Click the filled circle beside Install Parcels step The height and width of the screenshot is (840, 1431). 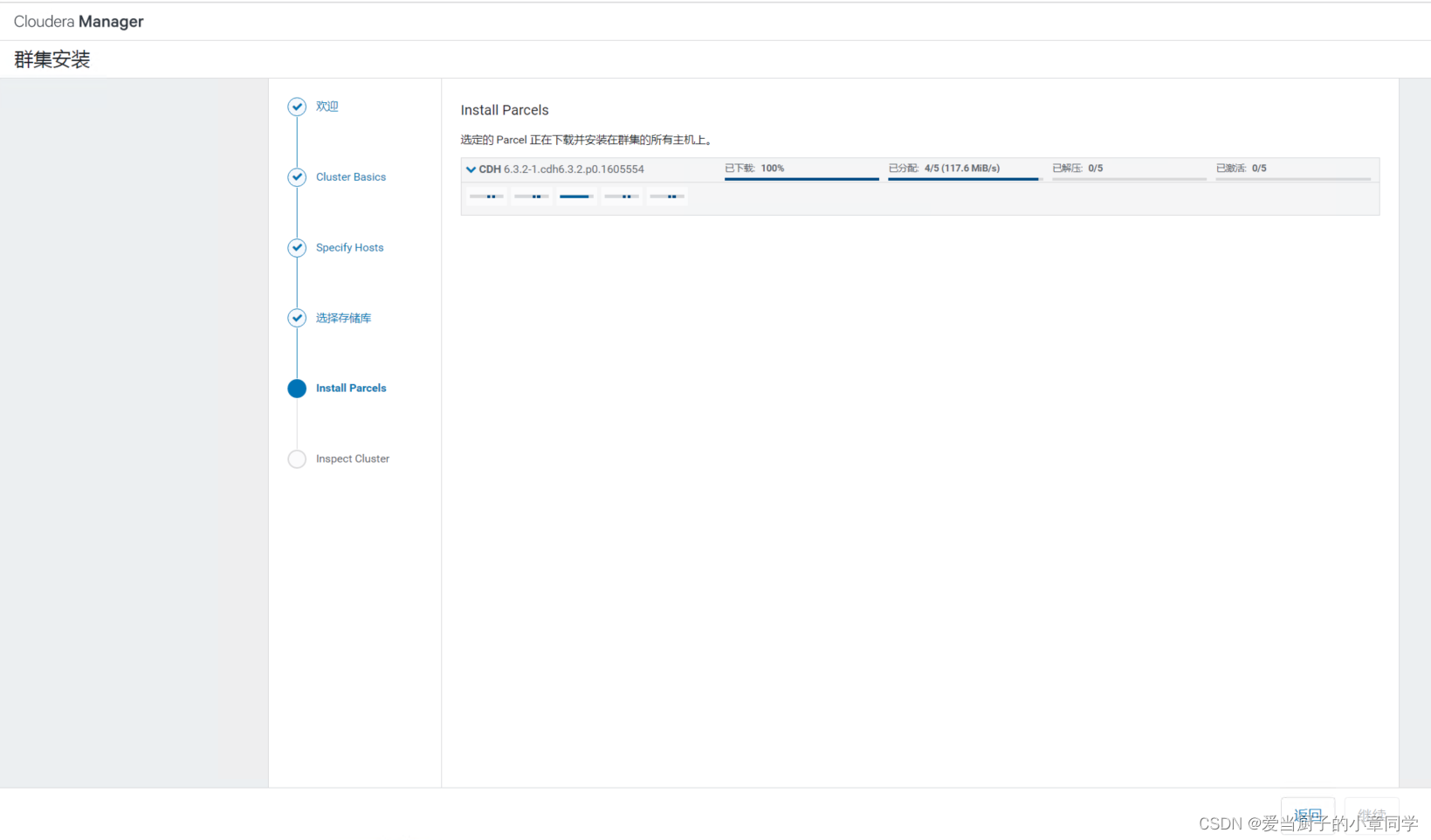pyautogui.click(x=297, y=389)
